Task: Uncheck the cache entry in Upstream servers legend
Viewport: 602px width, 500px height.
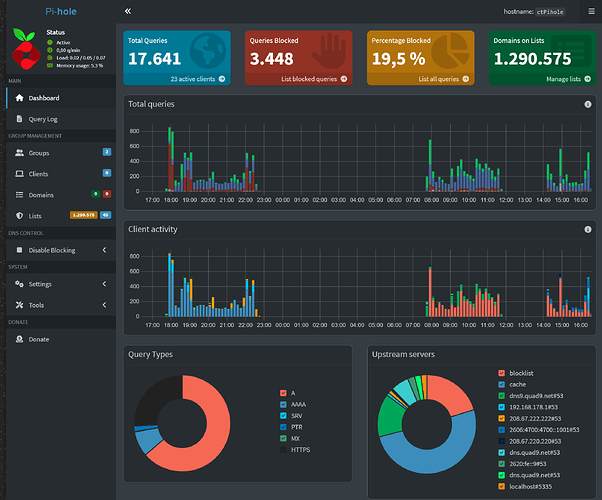Action: (x=502, y=383)
